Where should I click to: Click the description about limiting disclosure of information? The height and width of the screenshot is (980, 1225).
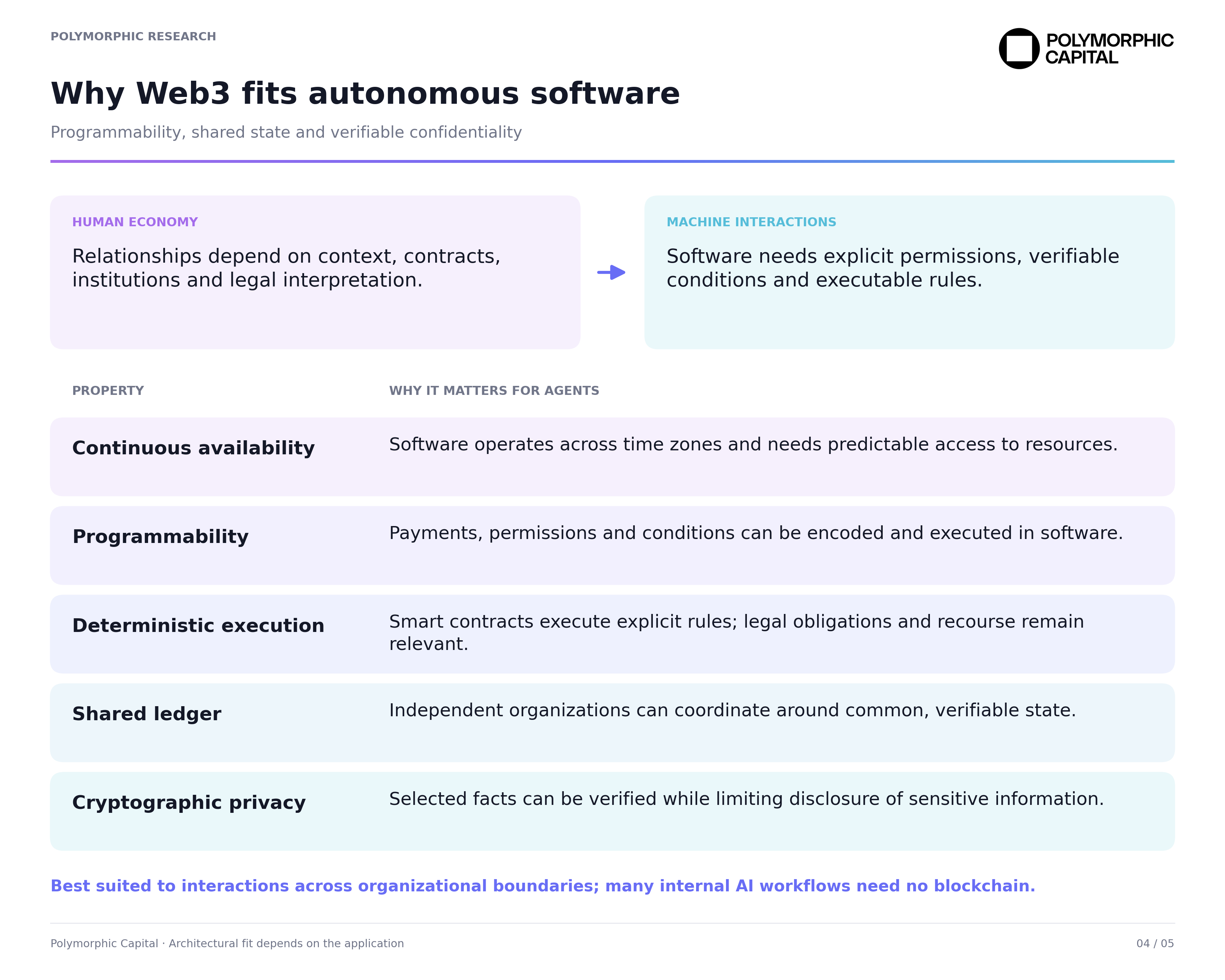[x=746, y=799]
